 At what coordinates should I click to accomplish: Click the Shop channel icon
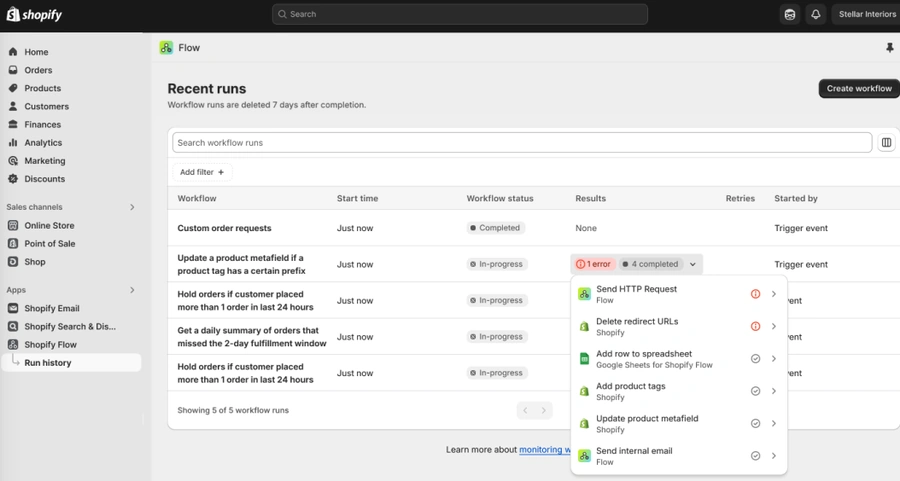click(x=13, y=262)
